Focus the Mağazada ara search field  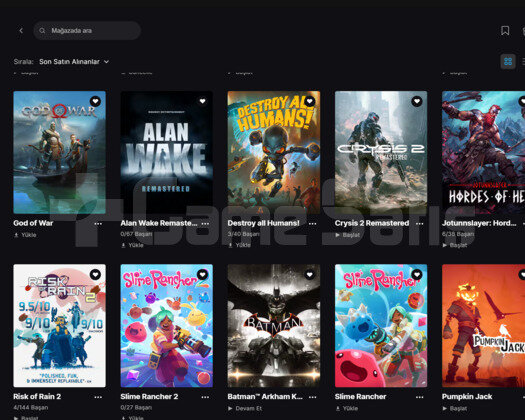(x=87, y=30)
